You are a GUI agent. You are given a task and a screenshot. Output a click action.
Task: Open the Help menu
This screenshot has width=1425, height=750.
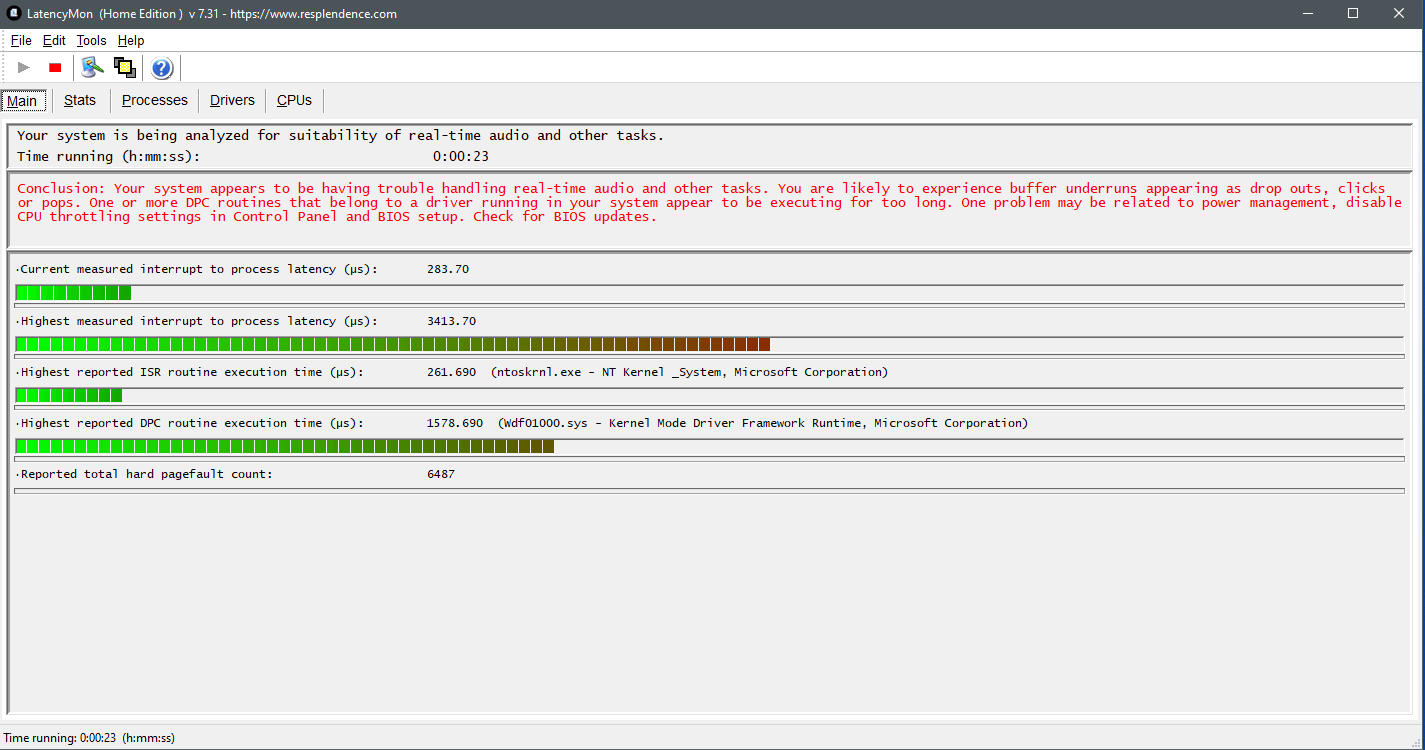click(130, 40)
